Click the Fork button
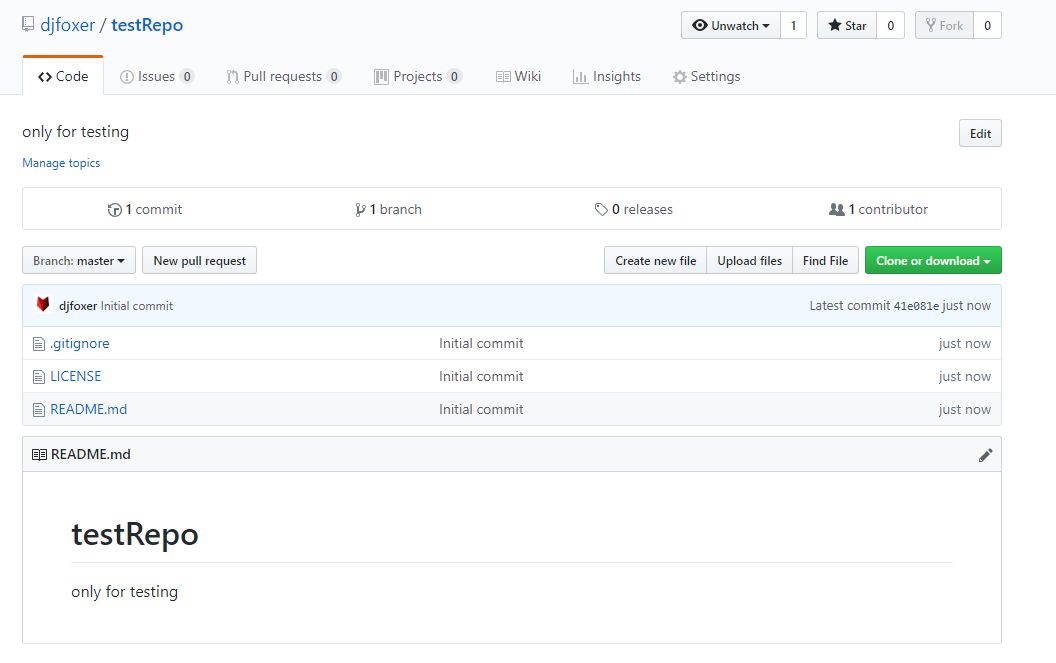This screenshot has width=1056, height=663. 944,26
